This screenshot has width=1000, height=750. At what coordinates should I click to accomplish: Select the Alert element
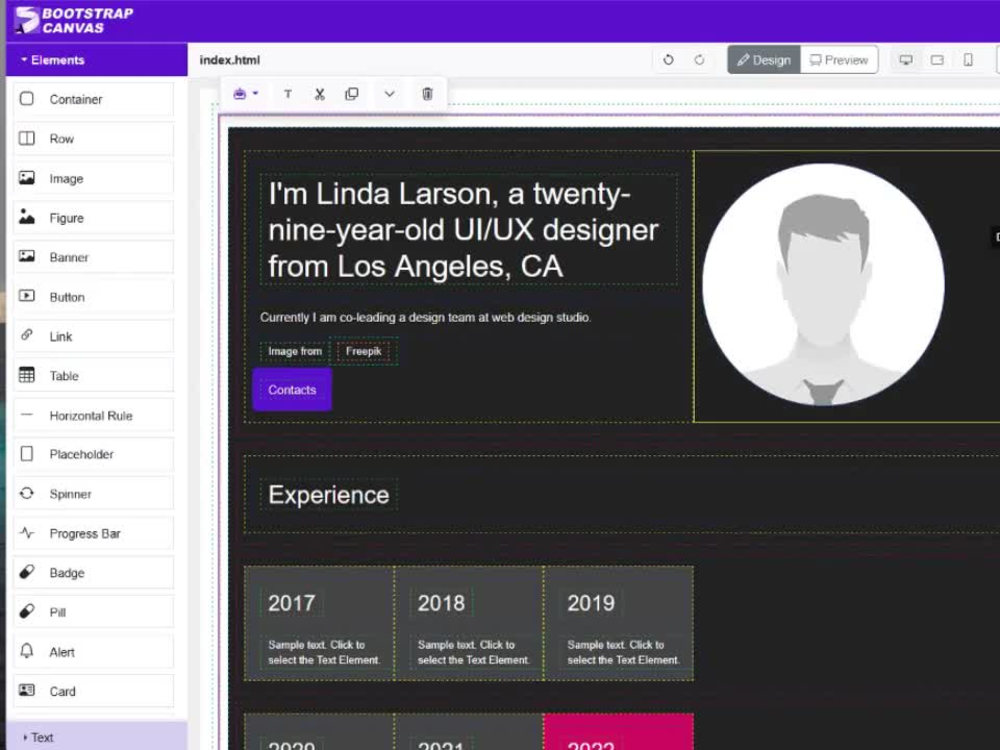[x=93, y=652]
